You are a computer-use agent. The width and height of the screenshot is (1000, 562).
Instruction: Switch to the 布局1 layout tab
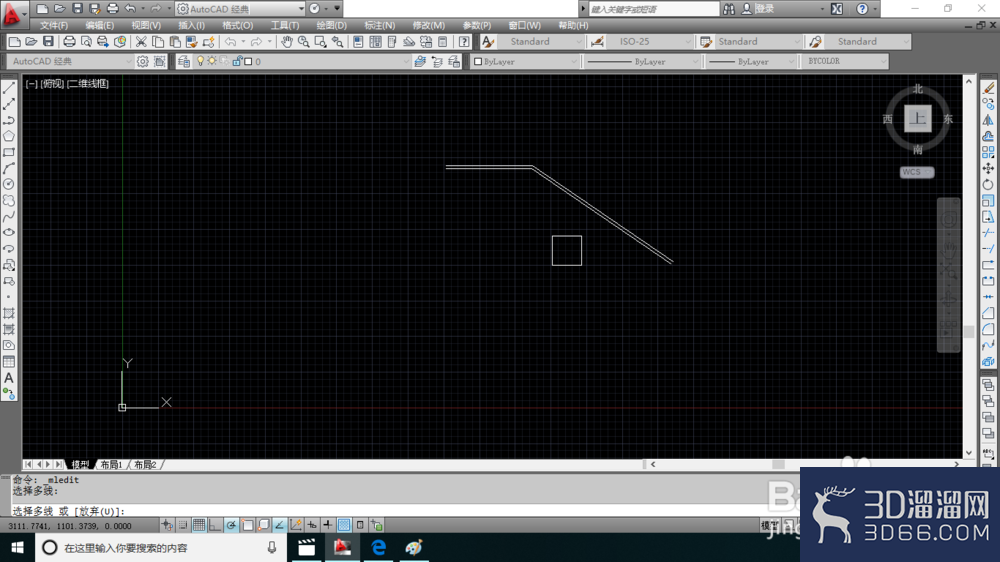111,465
